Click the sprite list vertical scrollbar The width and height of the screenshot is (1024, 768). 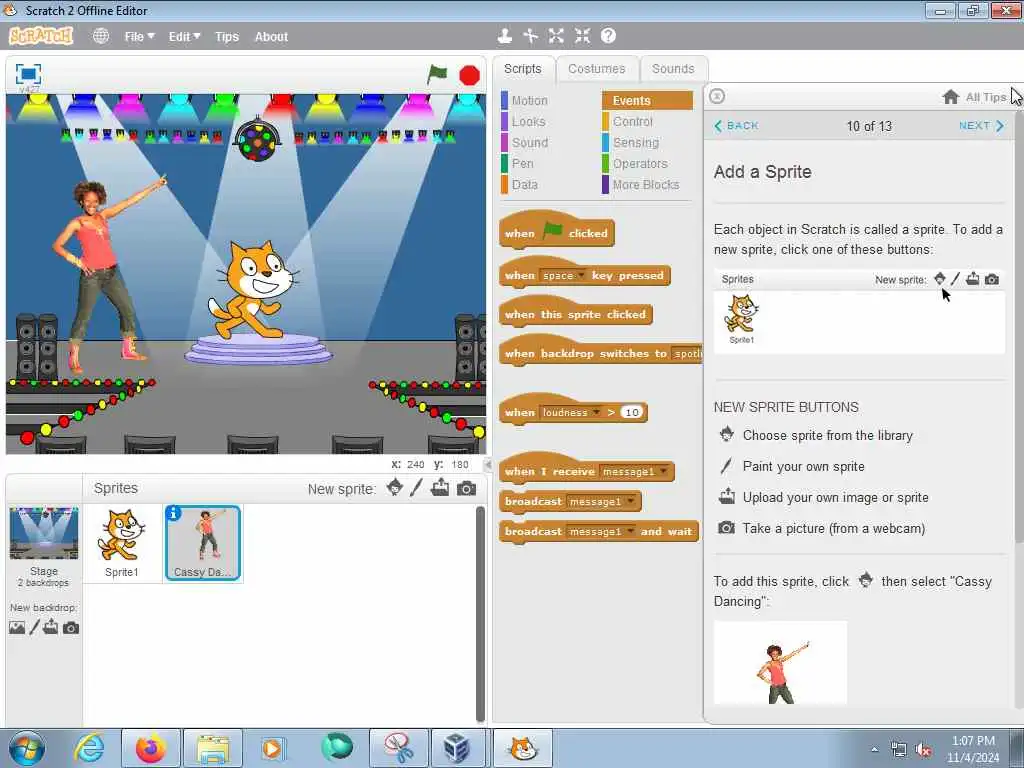(481, 614)
